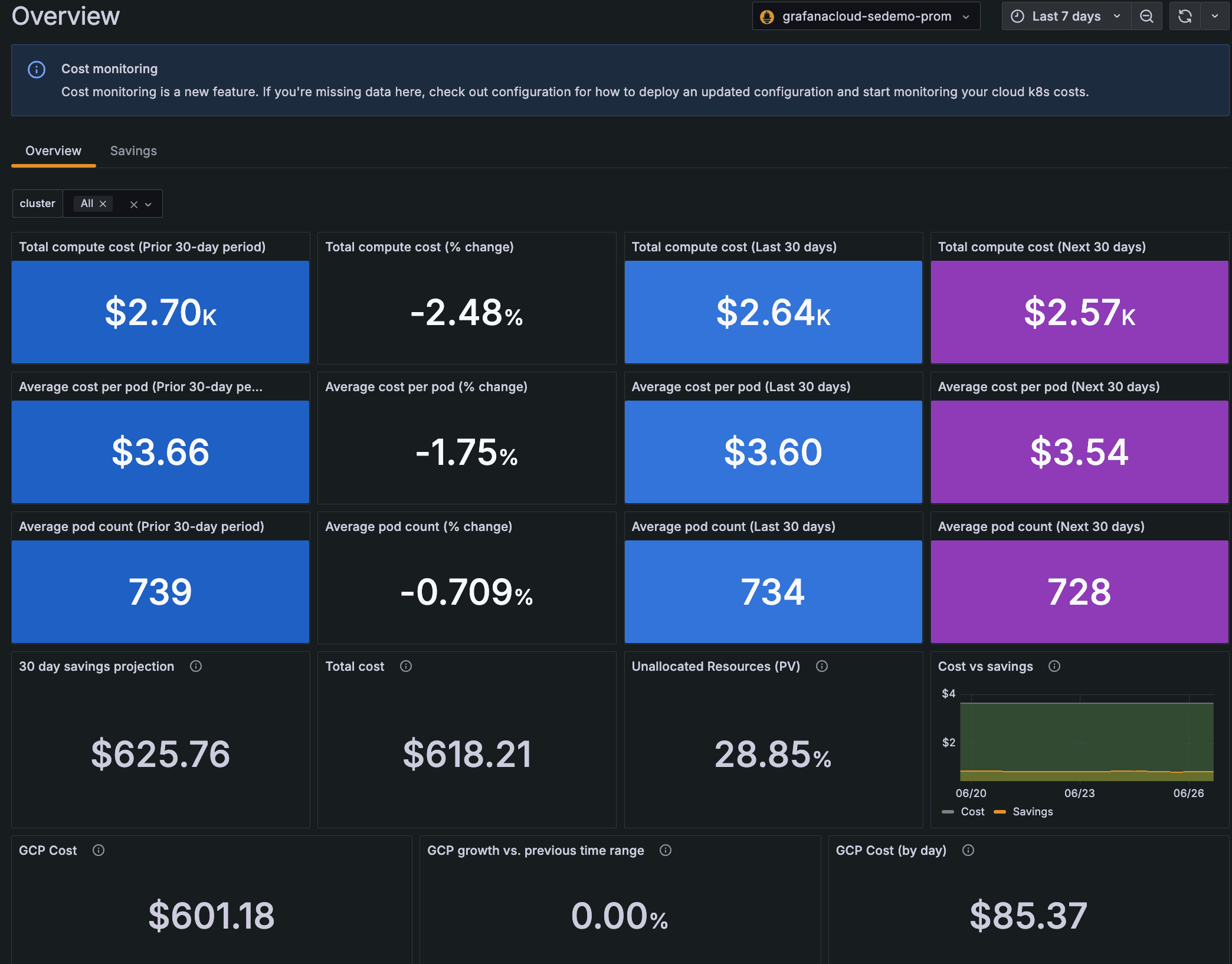Switch to the Savings tab
This screenshot has width=1232, height=964.
(x=133, y=150)
